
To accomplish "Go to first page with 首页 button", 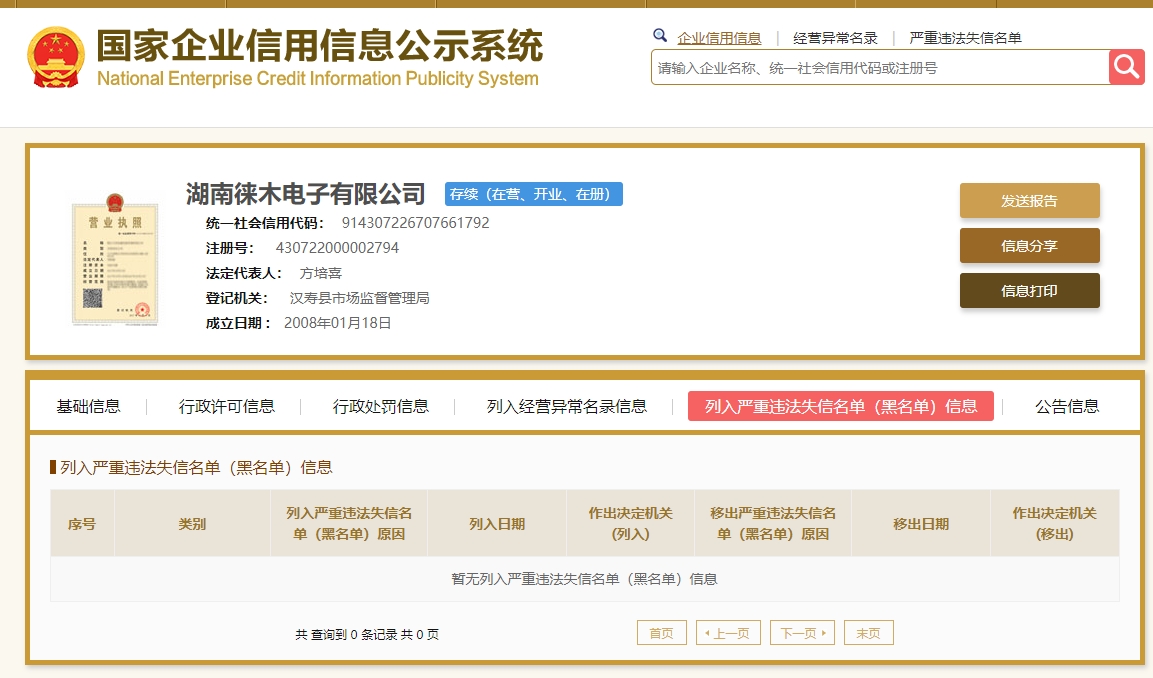I will click(662, 632).
